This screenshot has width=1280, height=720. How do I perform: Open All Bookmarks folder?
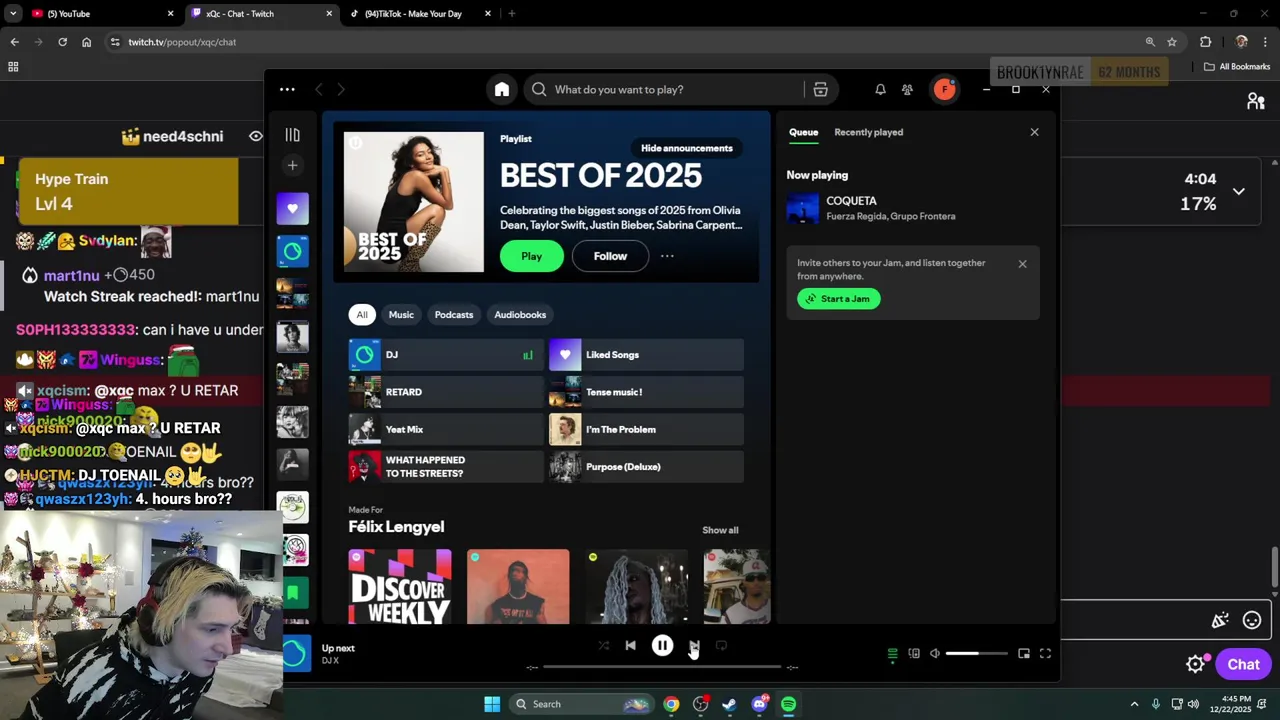1237,67
